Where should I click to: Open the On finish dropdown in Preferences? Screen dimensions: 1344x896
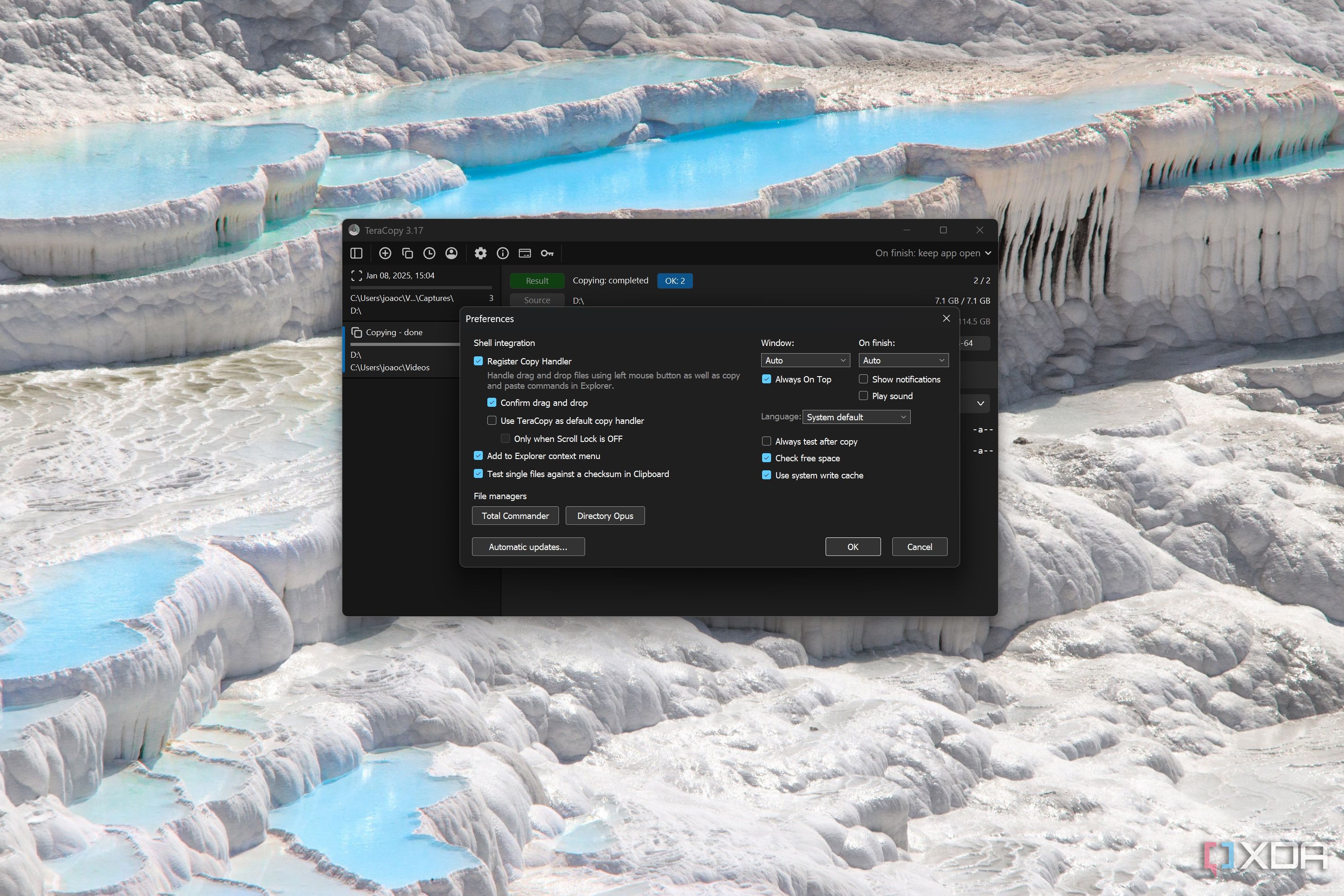pyautogui.click(x=904, y=360)
